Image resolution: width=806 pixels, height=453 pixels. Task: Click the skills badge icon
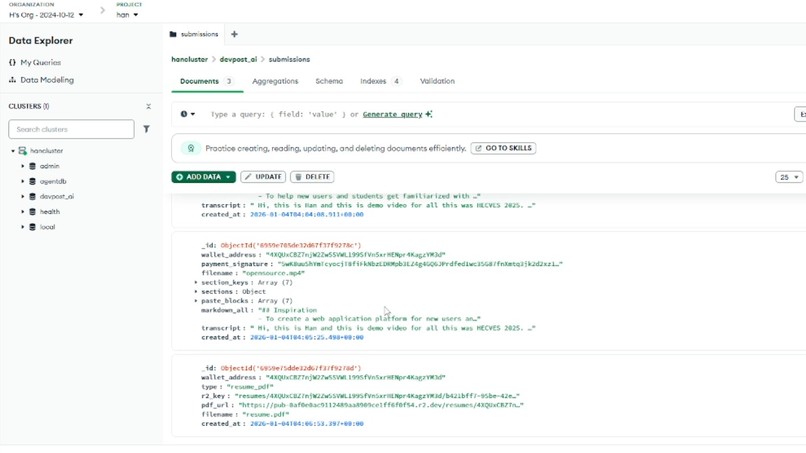(191, 148)
